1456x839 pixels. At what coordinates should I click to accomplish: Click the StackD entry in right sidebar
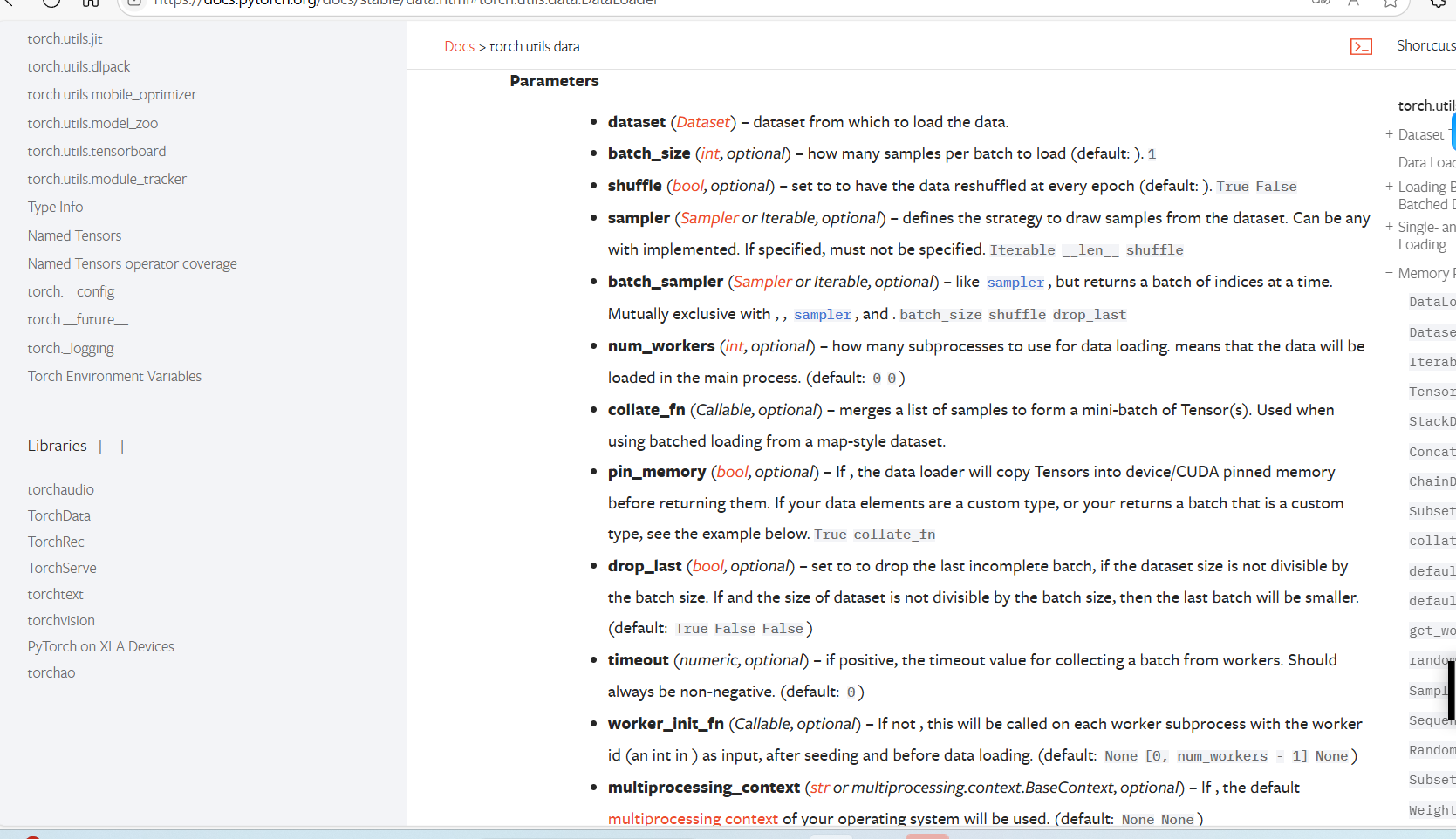1432,422
